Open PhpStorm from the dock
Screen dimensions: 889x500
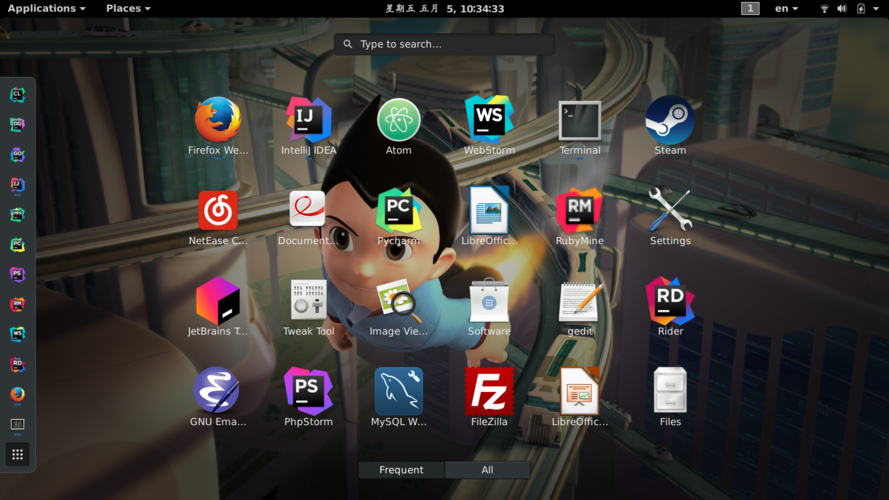(18, 274)
